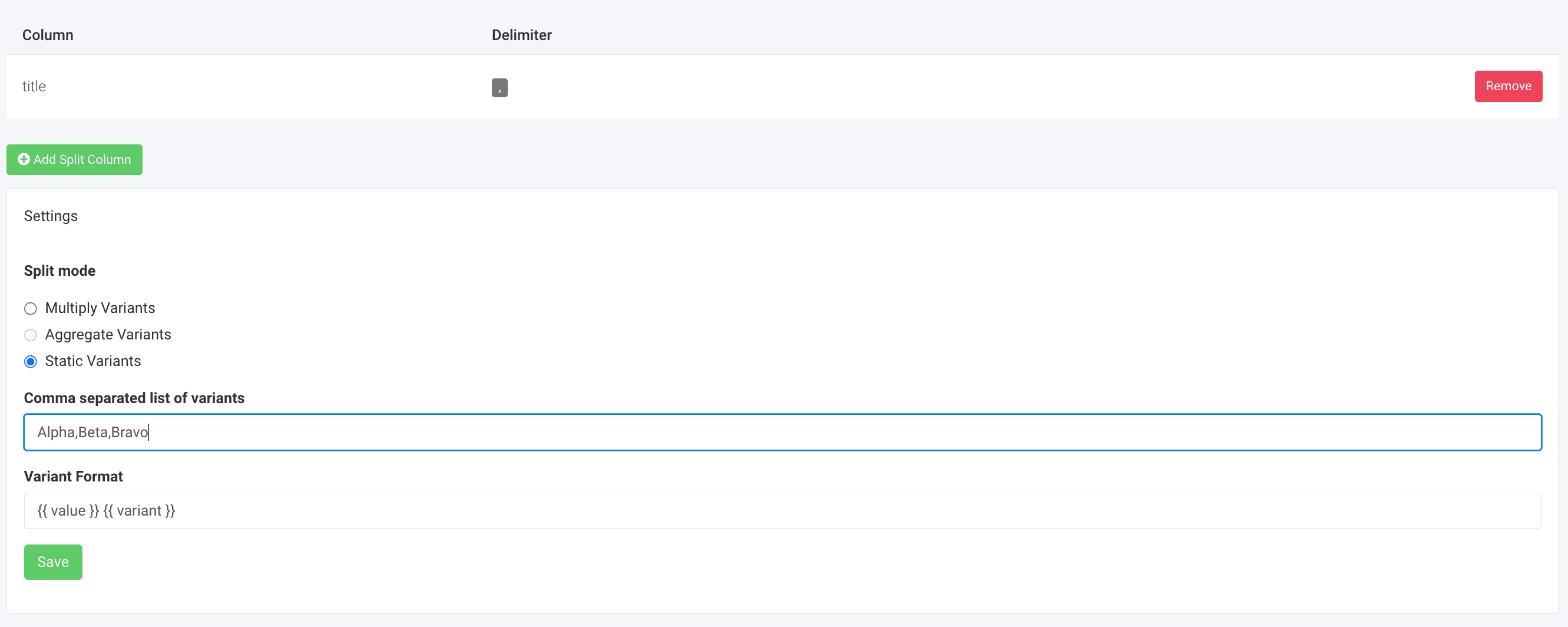The image size is (1568, 627).
Task: Click into the Variant Format field
Action: click(x=782, y=510)
